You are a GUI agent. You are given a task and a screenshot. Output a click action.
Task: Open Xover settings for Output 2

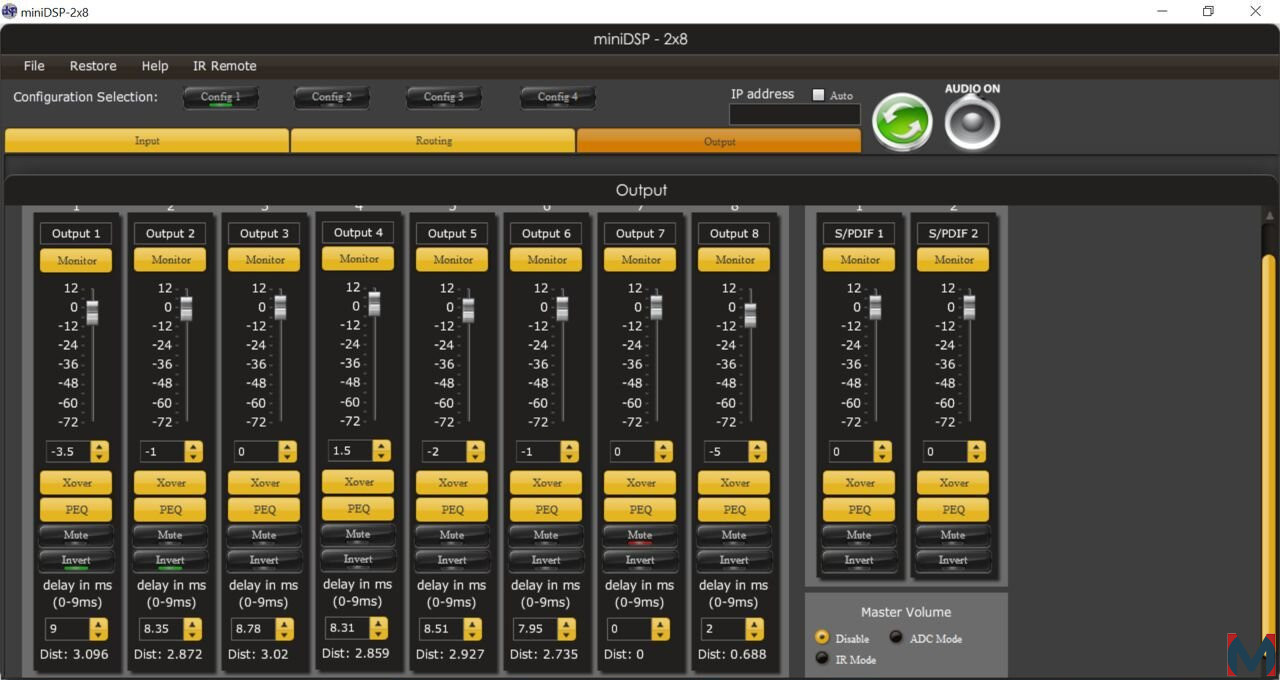click(x=171, y=483)
